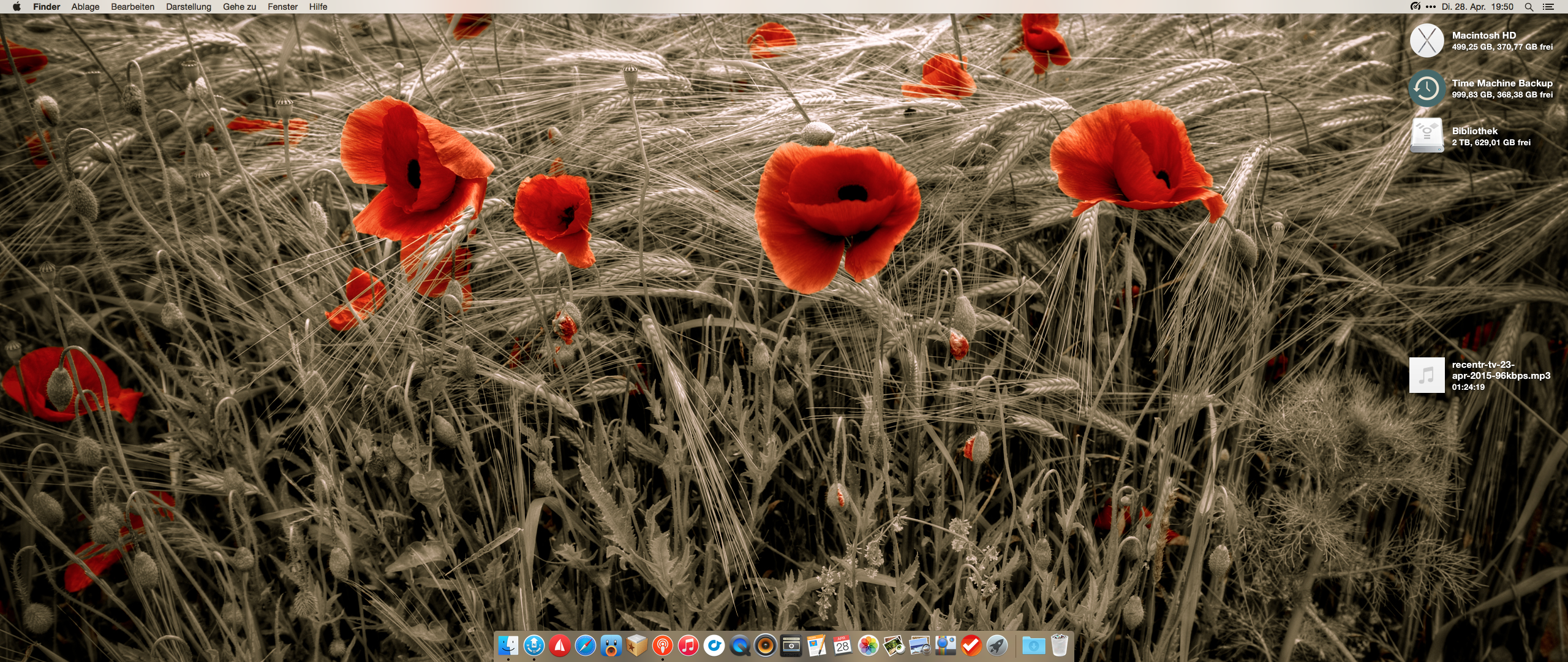Screen dimensions: 1568x662
Task: Open the dark cassette recorder app icon
Action: [x=791, y=645]
